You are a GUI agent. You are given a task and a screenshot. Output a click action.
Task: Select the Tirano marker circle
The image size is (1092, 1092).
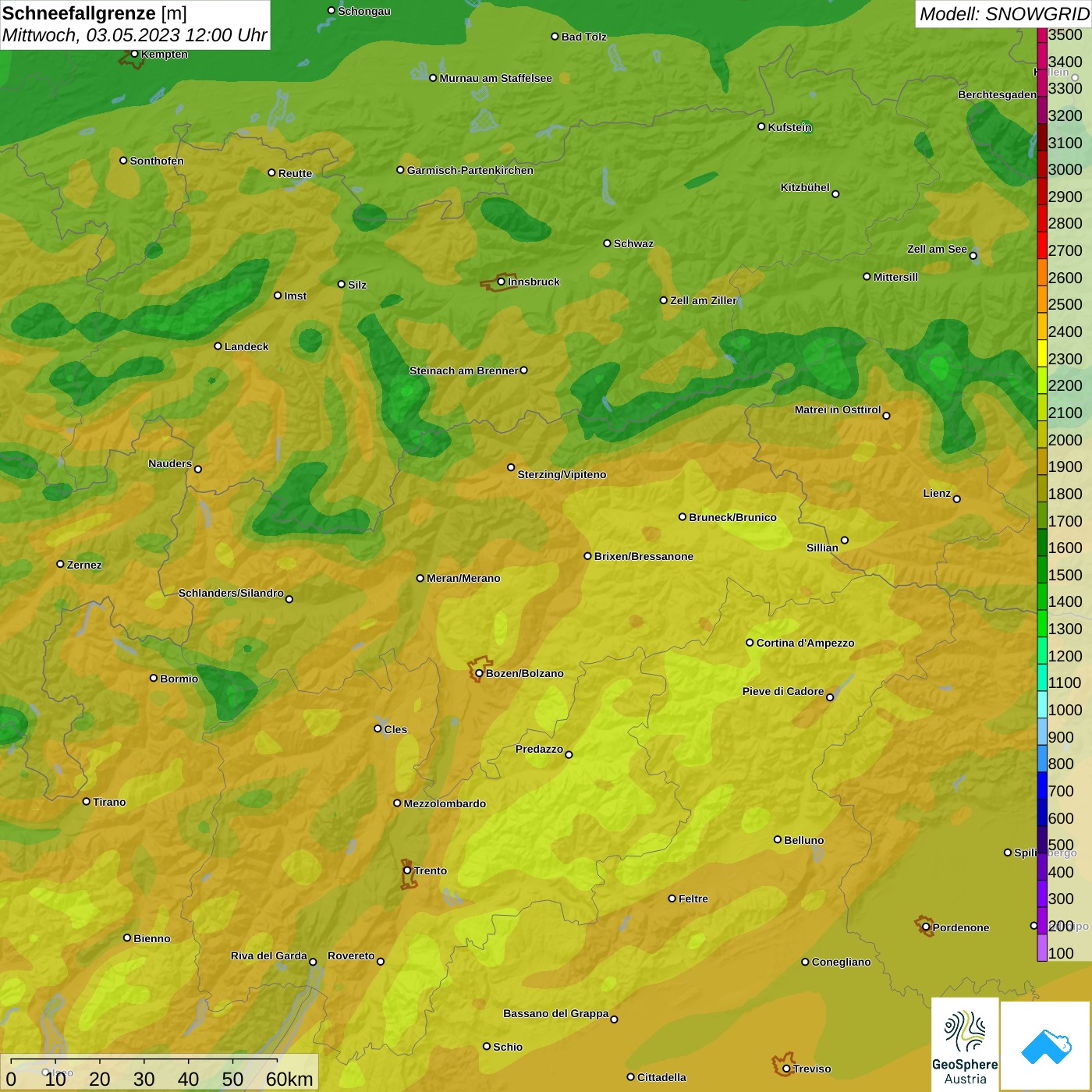[x=87, y=801]
